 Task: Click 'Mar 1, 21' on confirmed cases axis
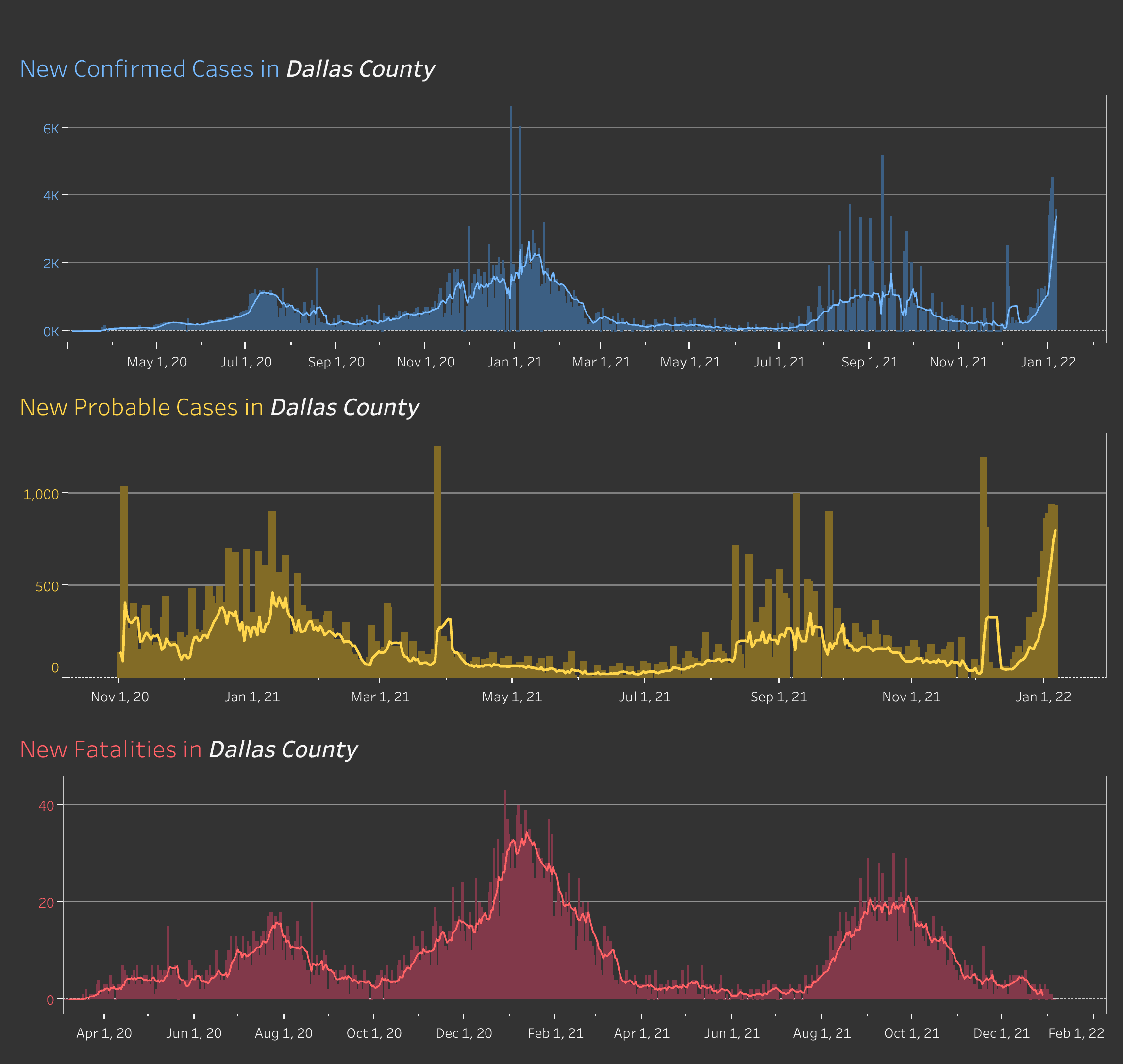pos(601,362)
